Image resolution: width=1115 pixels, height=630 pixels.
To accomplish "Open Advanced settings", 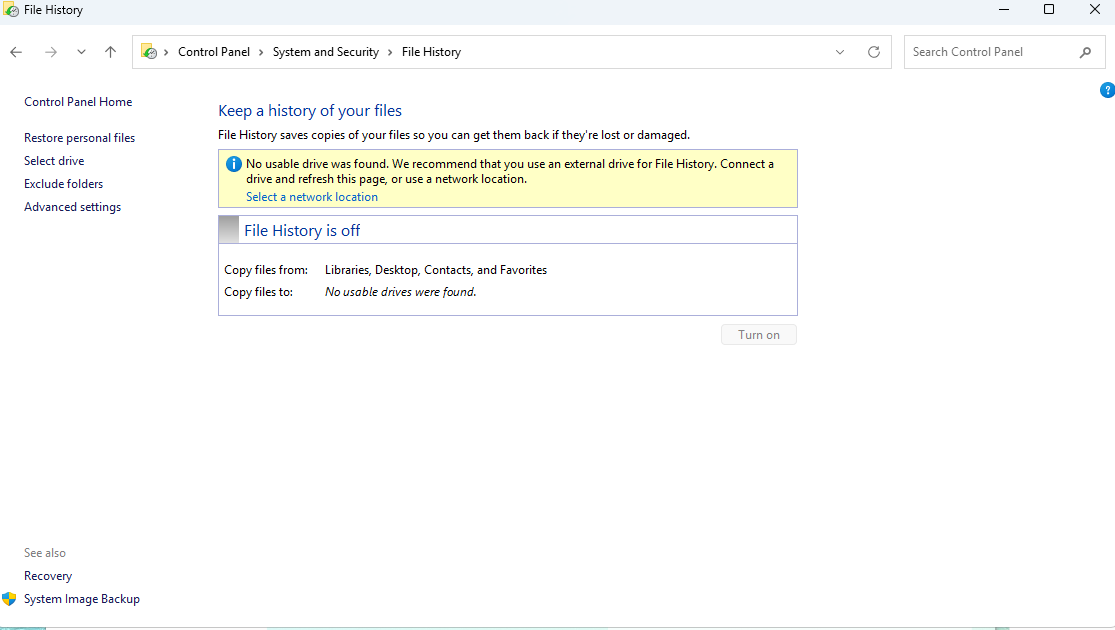I will pyautogui.click(x=72, y=206).
